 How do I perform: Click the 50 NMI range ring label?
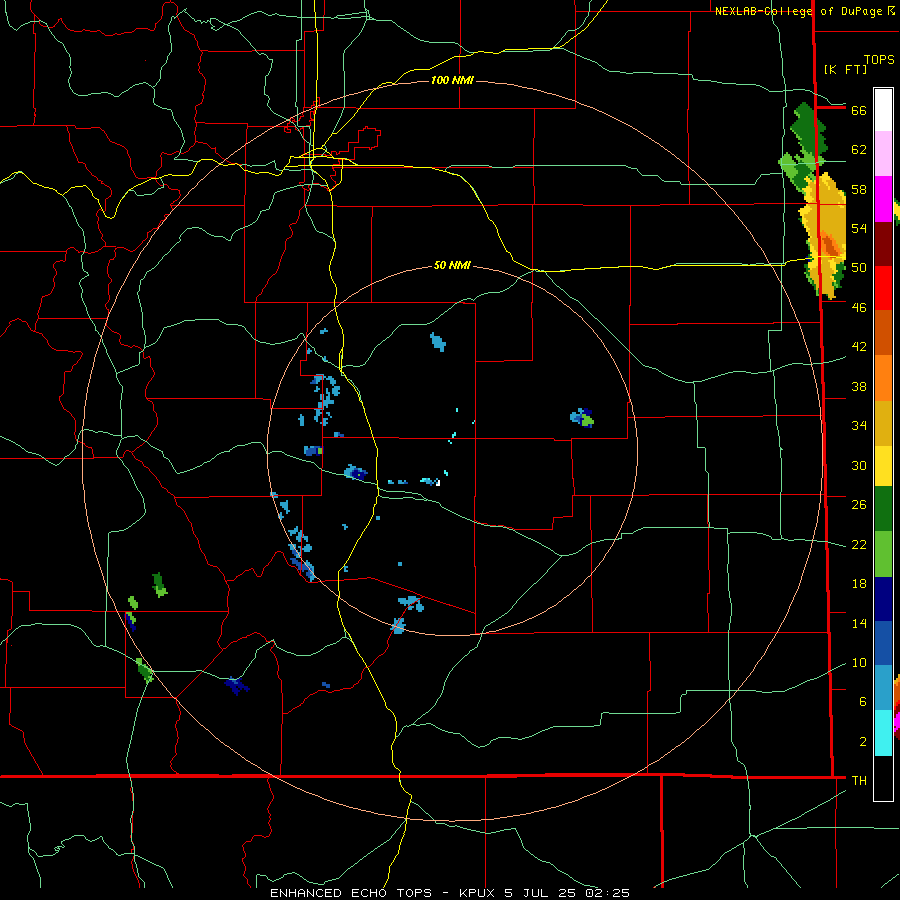click(452, 265)
